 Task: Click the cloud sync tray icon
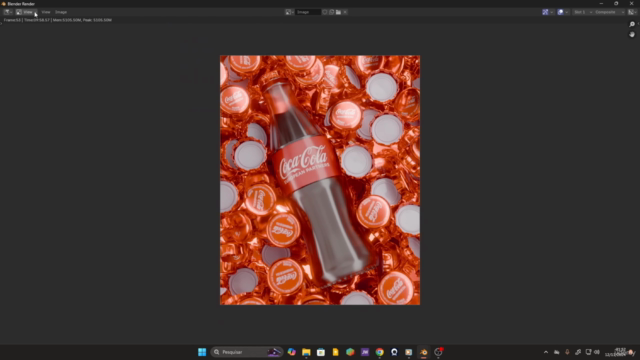pos(556,352)
